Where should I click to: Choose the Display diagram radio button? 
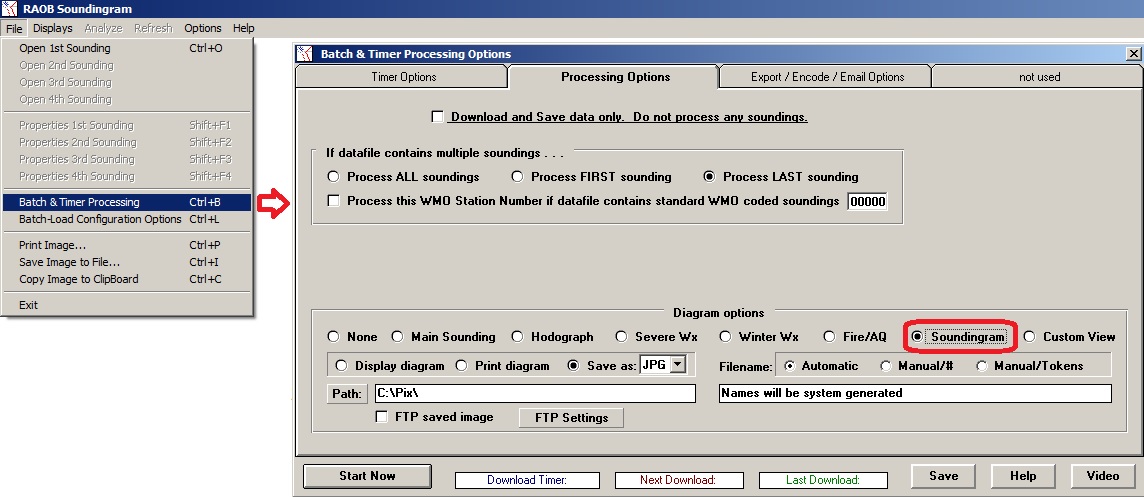coord(341,366)
